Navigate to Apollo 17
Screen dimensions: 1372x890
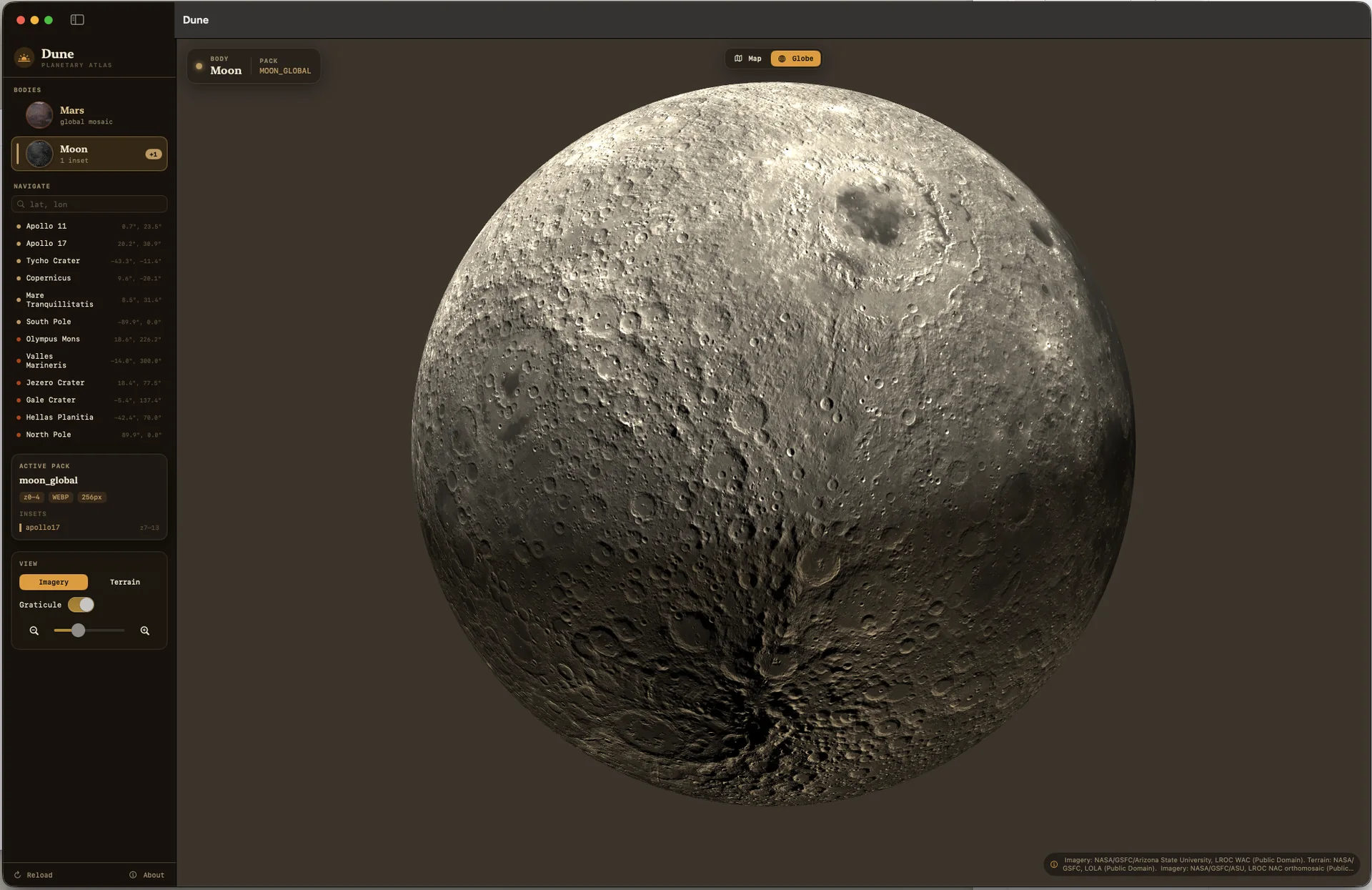tap(89, 244)
